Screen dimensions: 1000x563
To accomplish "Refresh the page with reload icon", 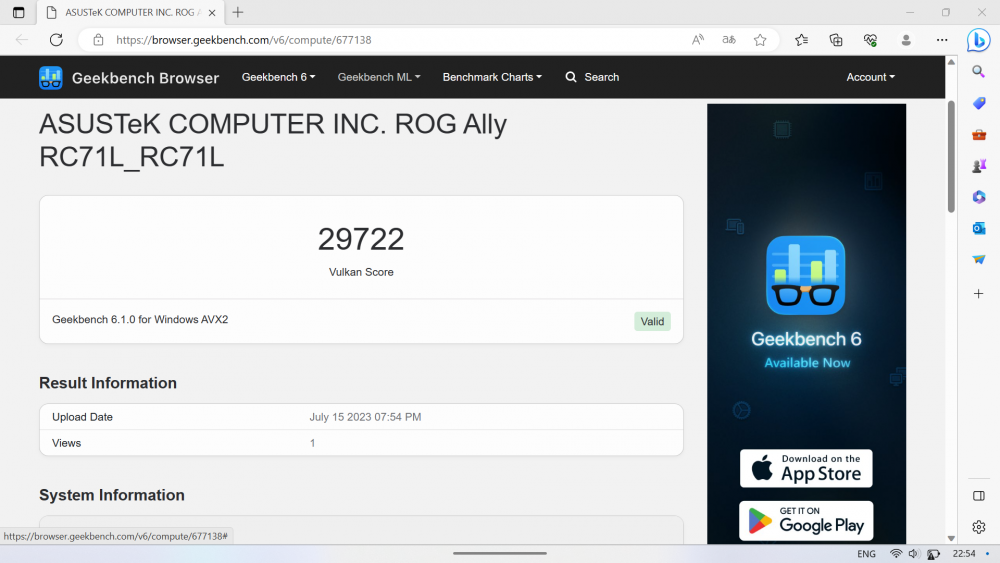I will coord(56,40).
